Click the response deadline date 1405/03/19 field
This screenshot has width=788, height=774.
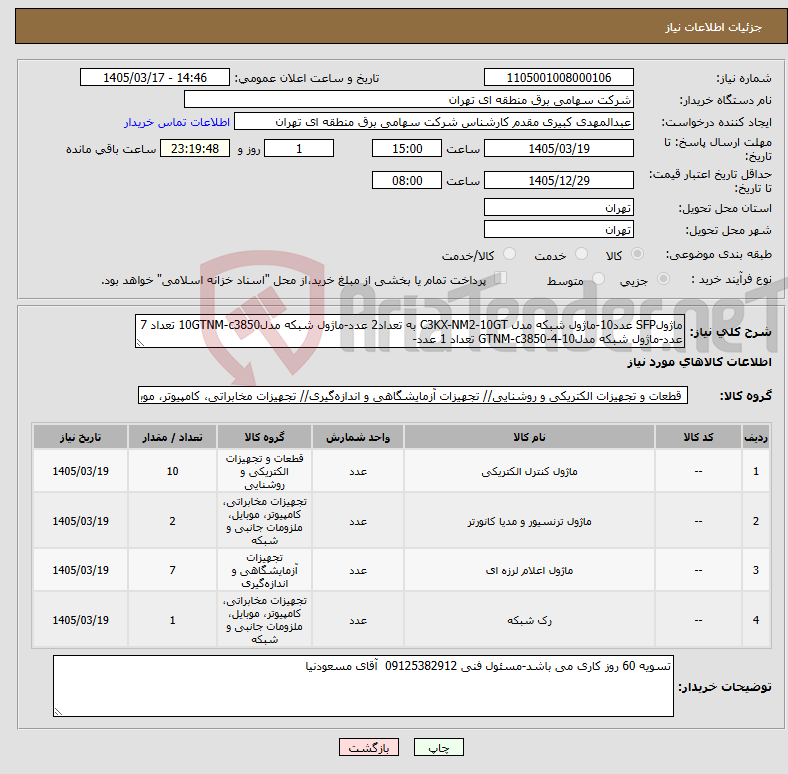point(559,149)
